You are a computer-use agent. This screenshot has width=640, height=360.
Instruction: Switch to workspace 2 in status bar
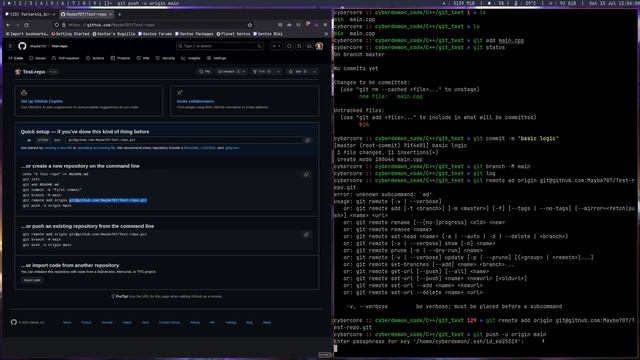click(x=20, y=3)
